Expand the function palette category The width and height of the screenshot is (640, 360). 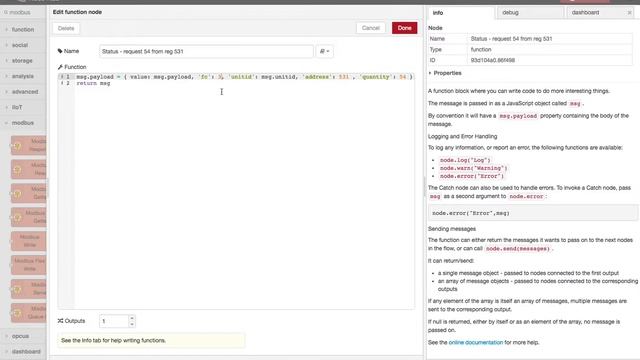pos(23,29)
